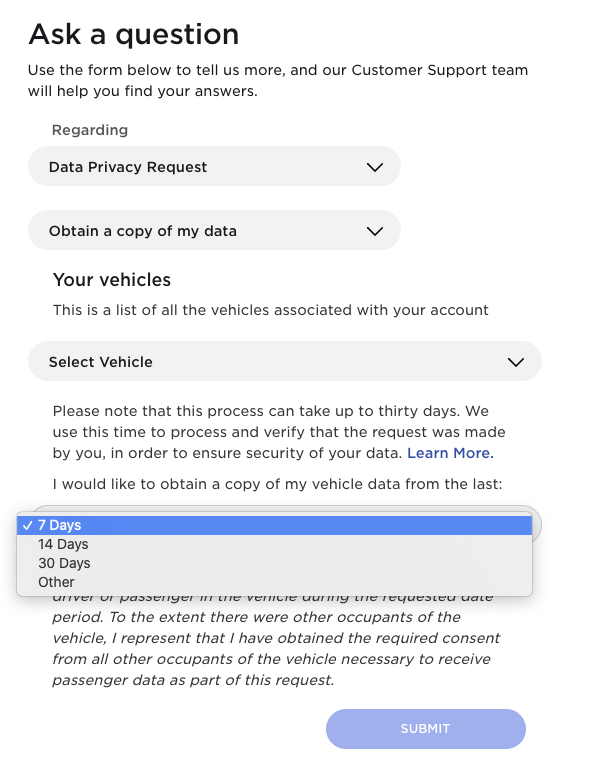Click the Ask a question heading

[134, 35]
